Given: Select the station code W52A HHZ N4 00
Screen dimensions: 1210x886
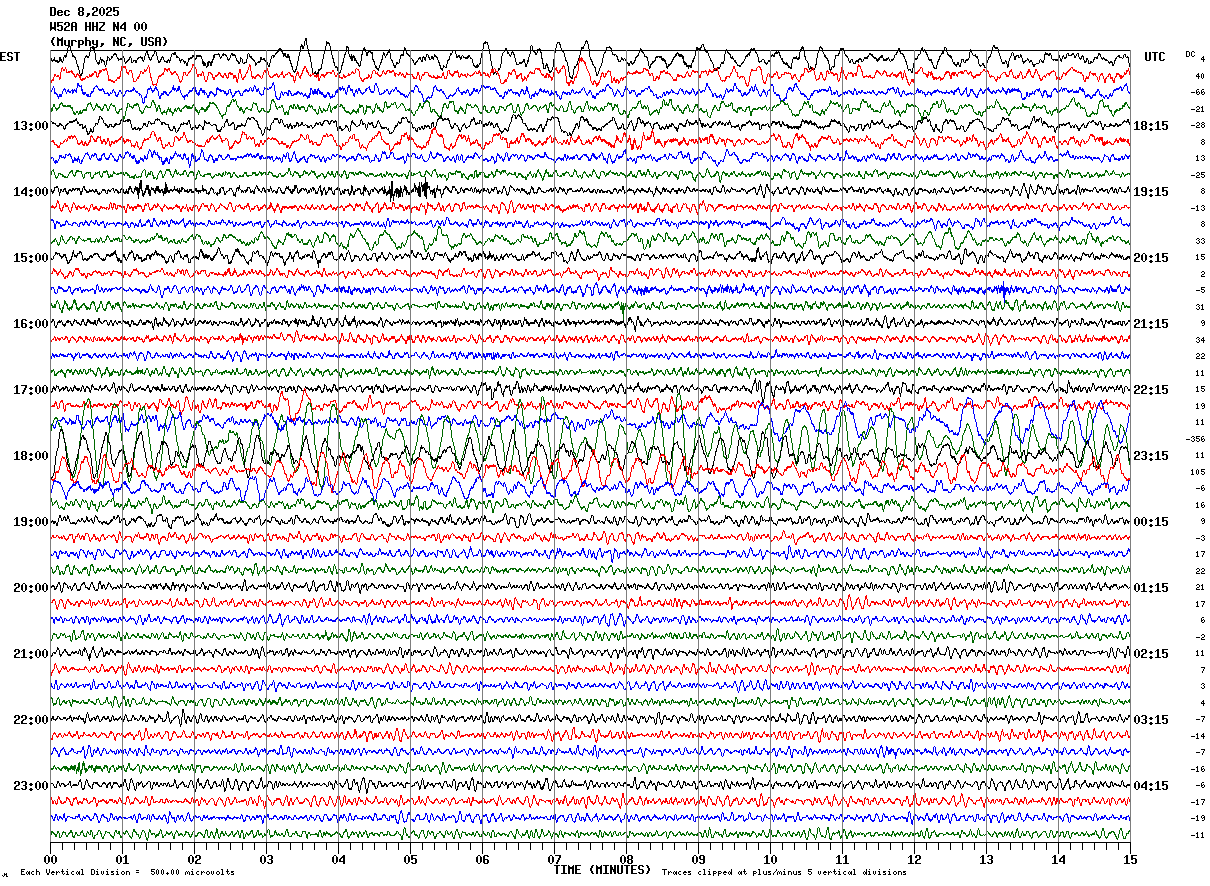Looking at the screenshot, I should [98, 27].
